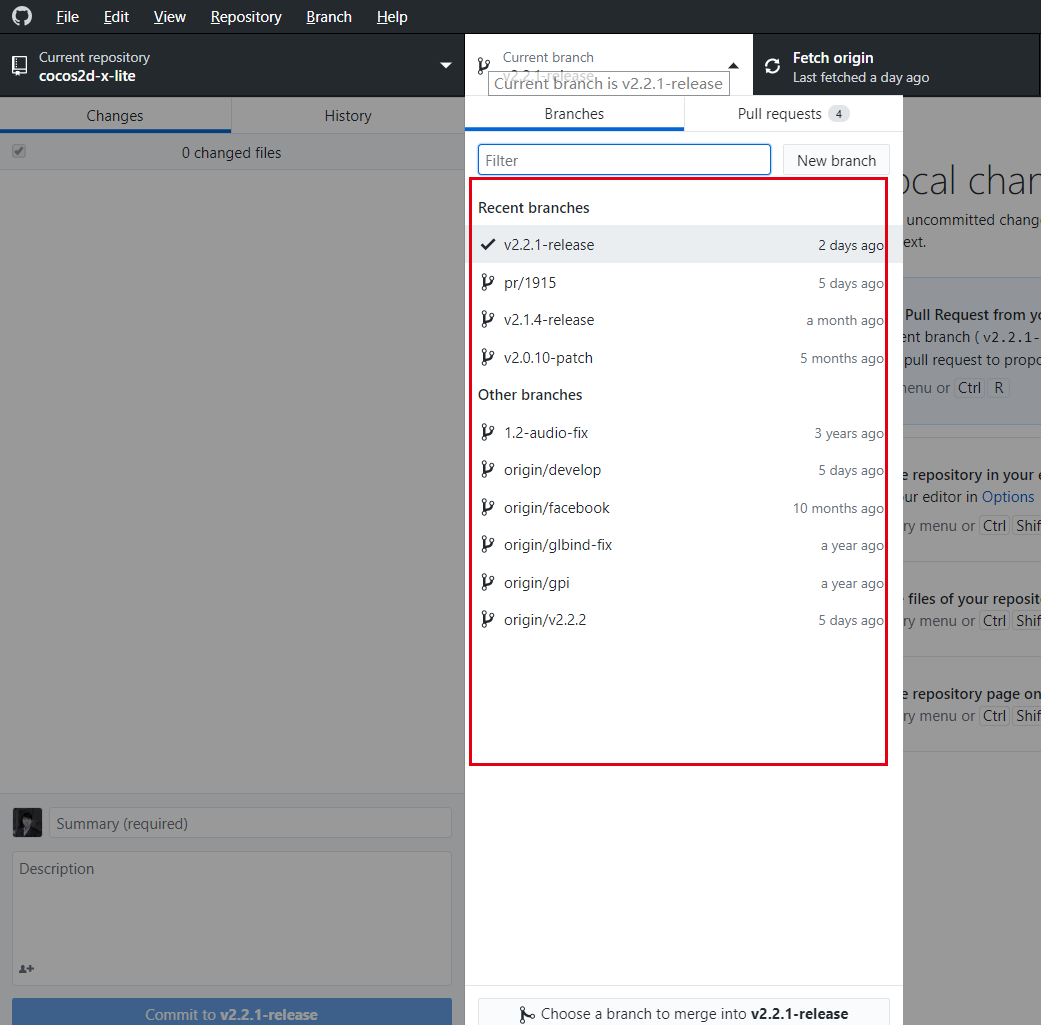Switch to the History tab
The height and width of the screenshot is (1025, 1041).
(348, 116)
